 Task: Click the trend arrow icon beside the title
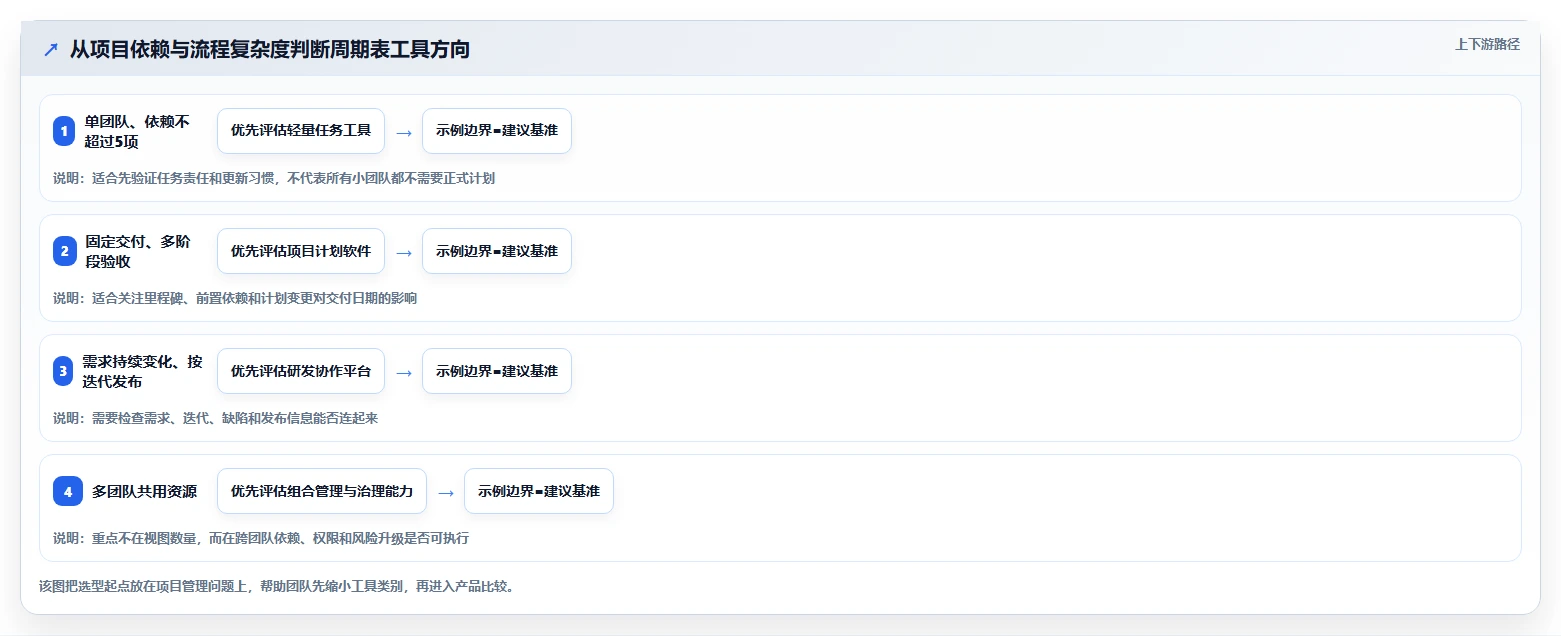tap(50, 49)
